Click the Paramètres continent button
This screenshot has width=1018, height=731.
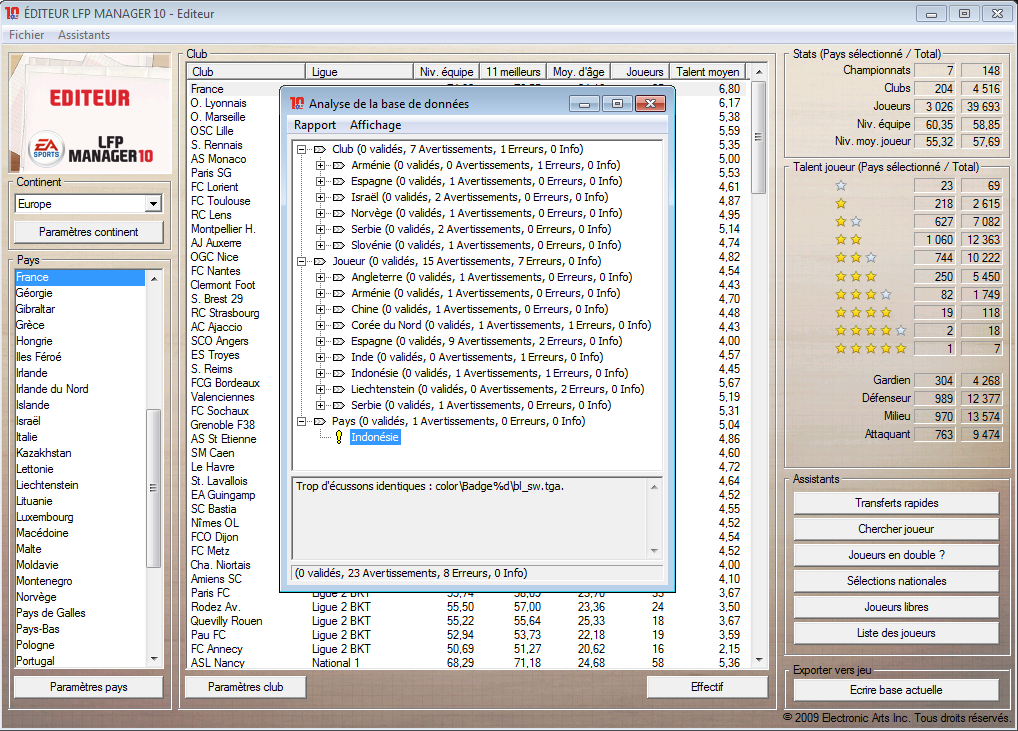(88, 232)
